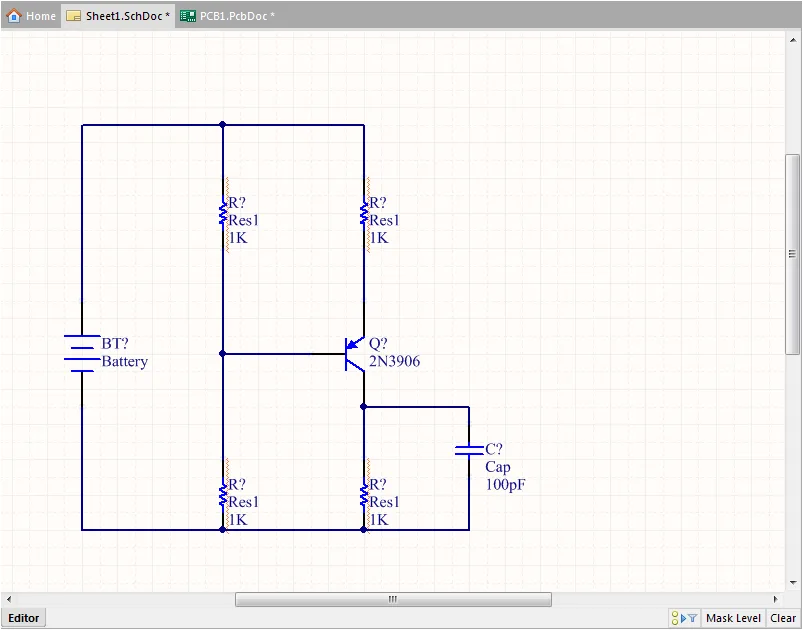
Task: Select lower resistor symbol of the base divider
Action: tap(223, 495)
